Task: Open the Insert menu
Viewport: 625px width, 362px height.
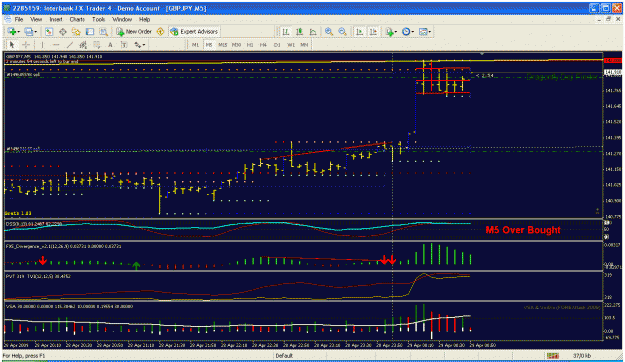Action: point(55,19)
